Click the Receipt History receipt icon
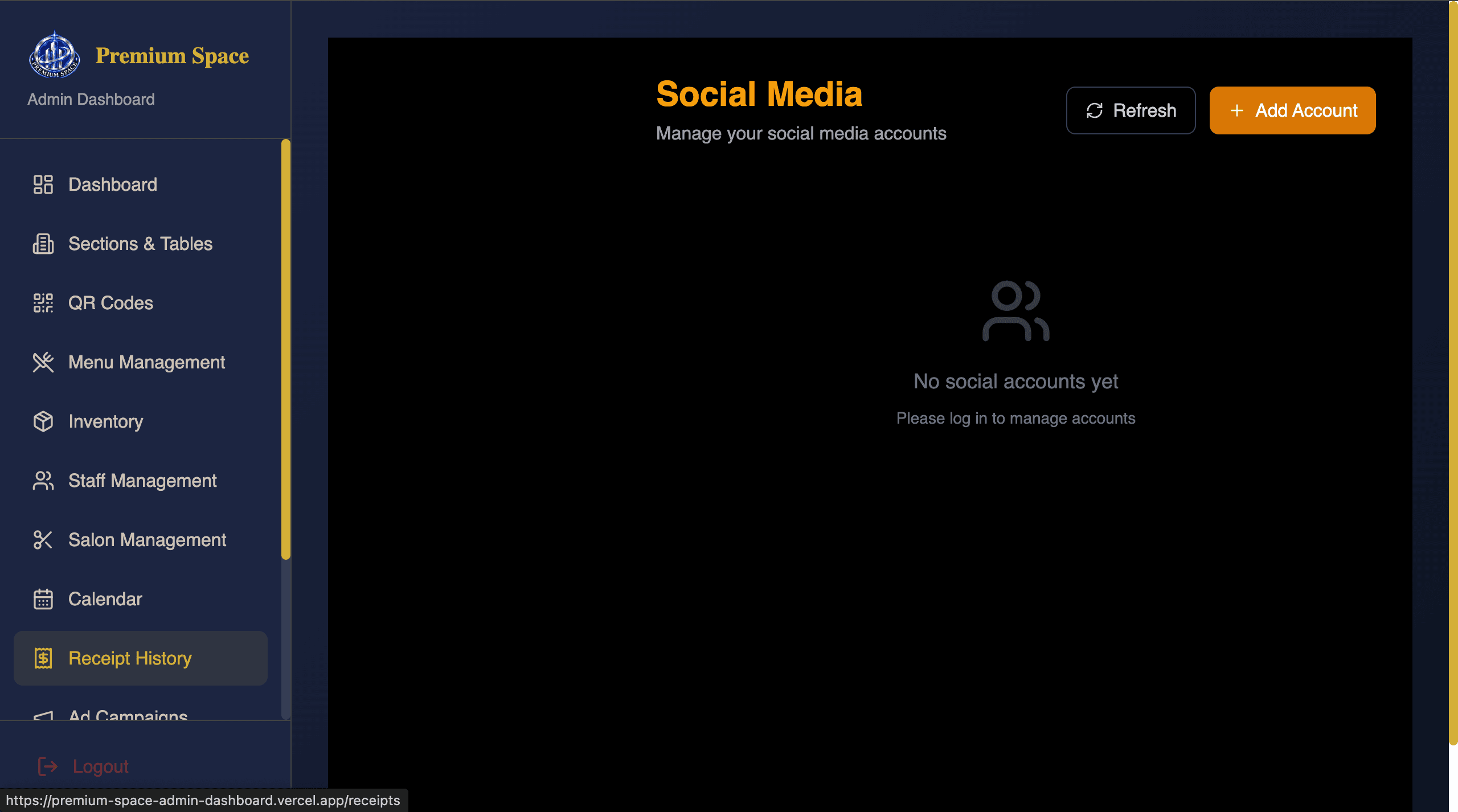 pos(43,658)
